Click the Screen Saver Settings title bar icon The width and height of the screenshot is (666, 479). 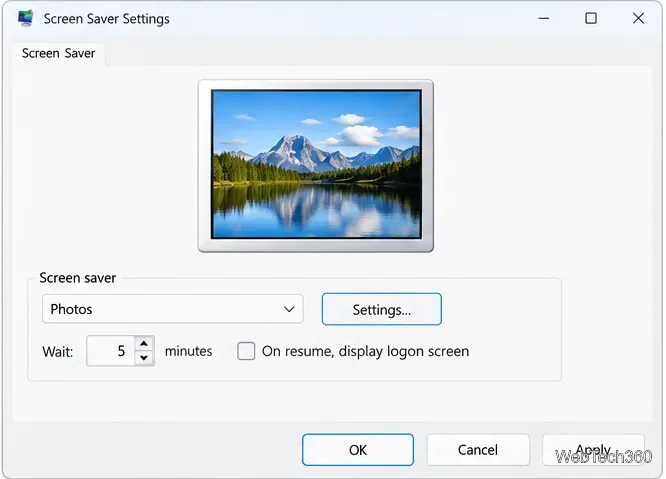25,18
